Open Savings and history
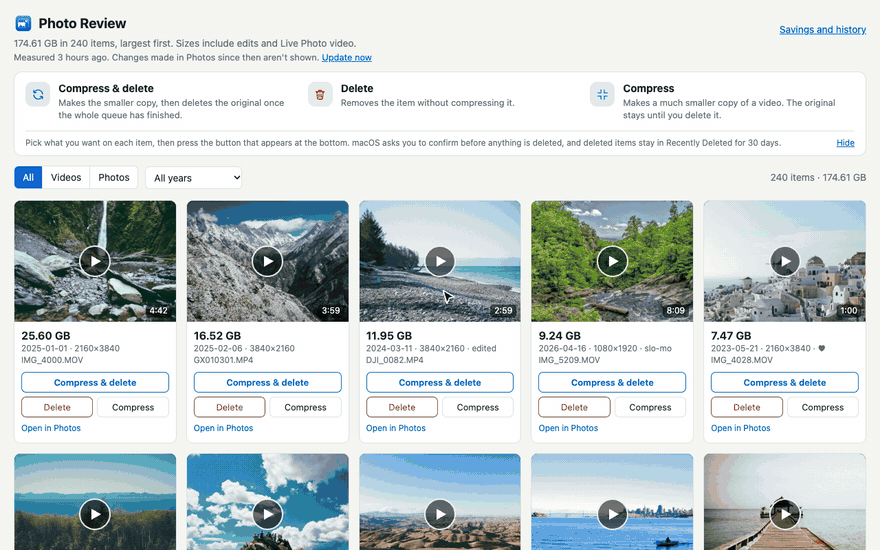 pos(822,30)
